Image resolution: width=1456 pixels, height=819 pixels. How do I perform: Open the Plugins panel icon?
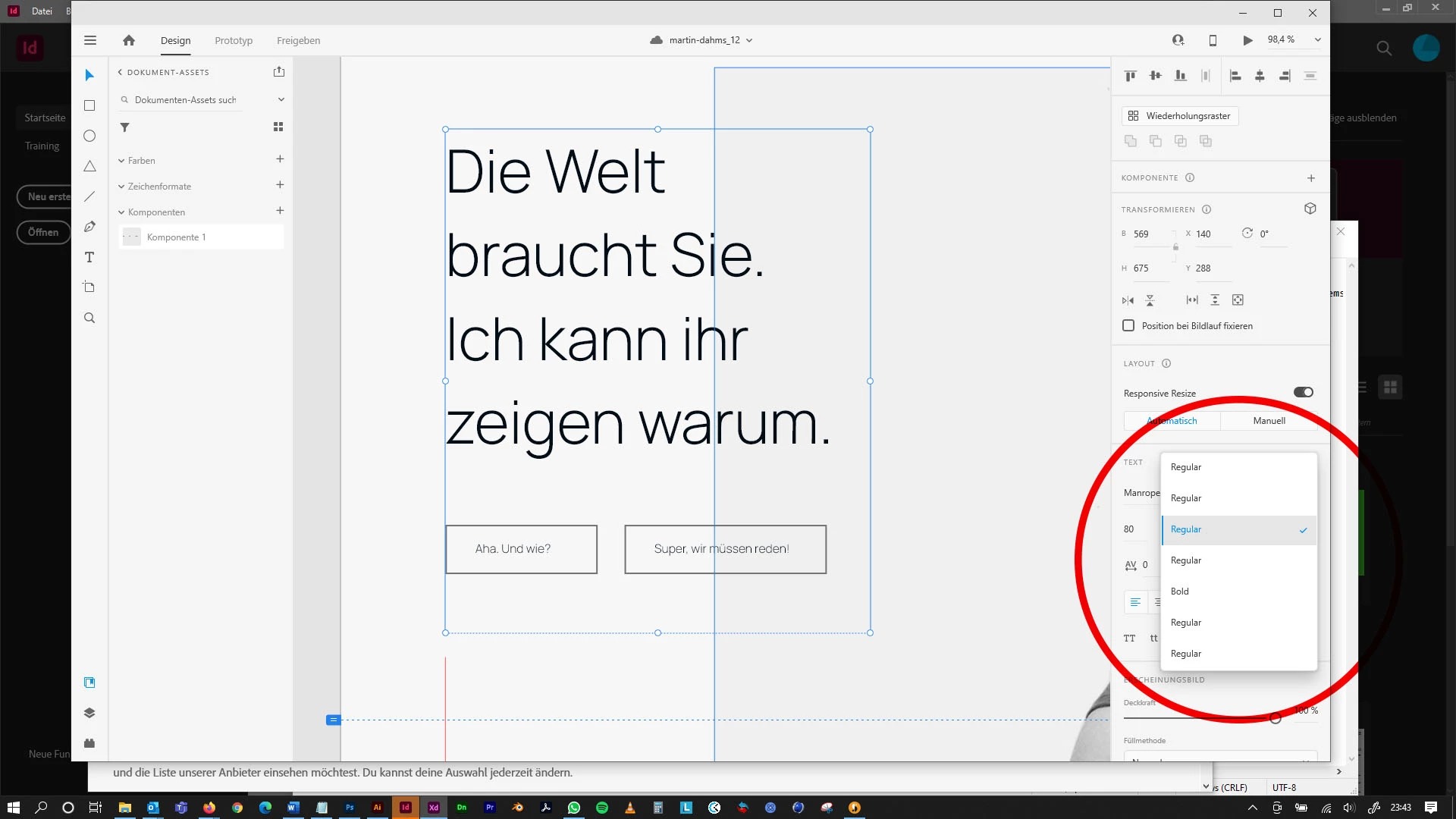click(89, 743)
